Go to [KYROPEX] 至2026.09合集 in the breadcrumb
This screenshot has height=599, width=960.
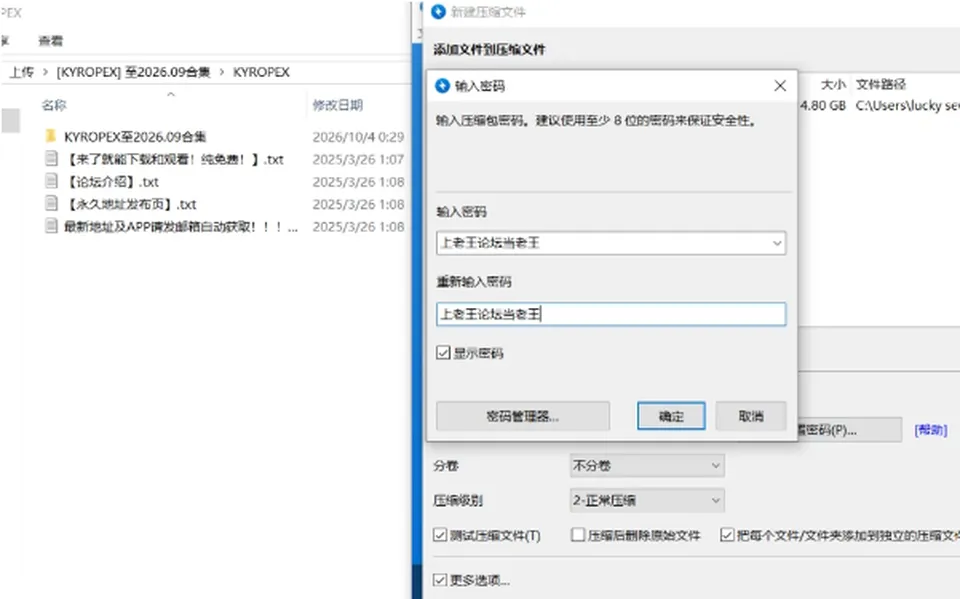(x=133, y=72)
